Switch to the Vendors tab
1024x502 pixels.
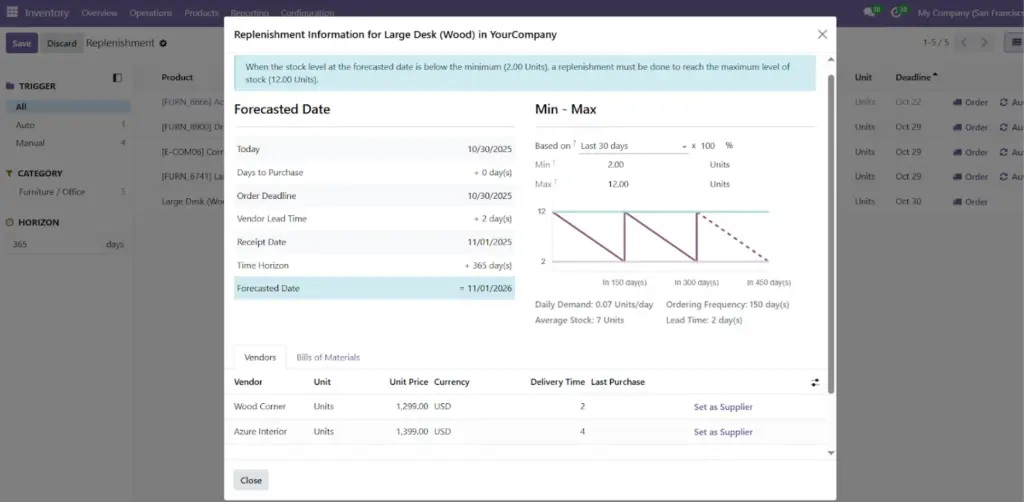click(x=260, y=357)
